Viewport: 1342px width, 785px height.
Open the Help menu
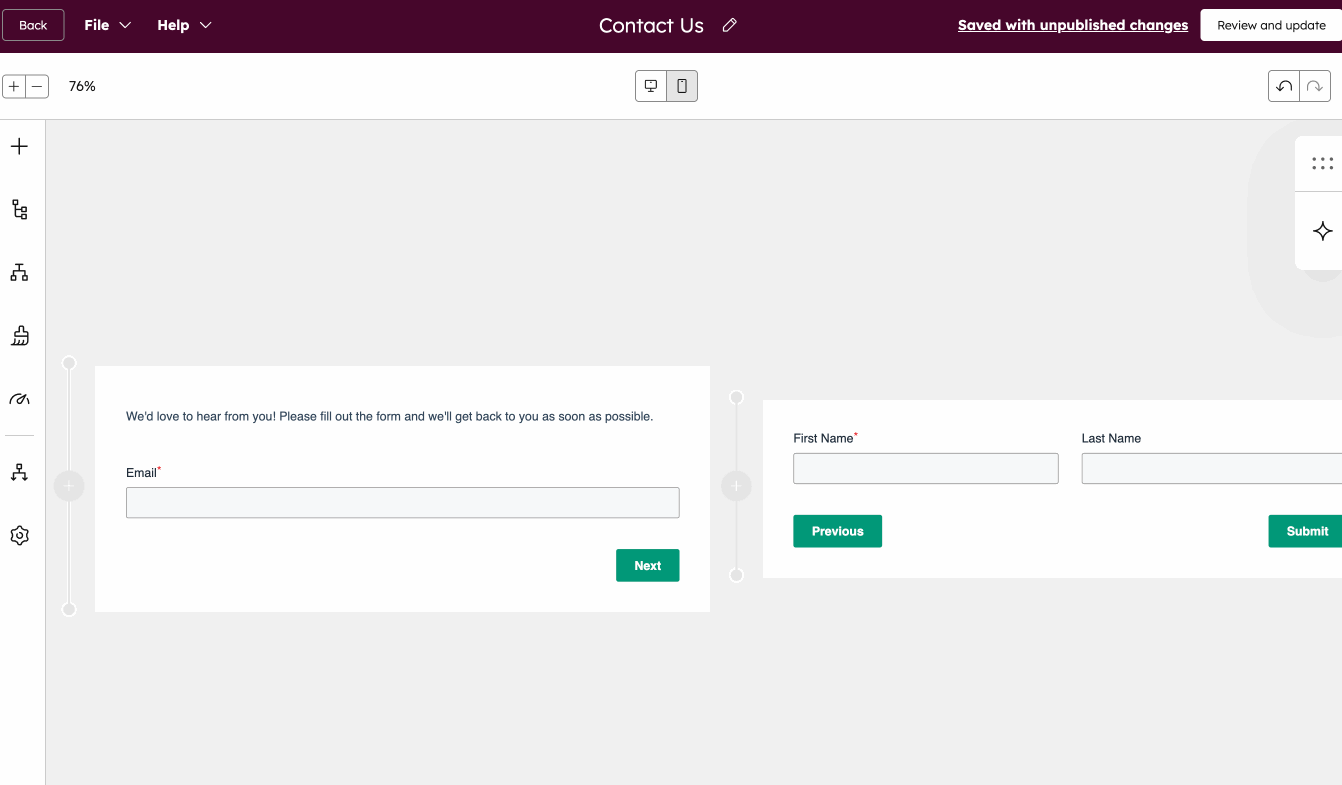(174, 25)
